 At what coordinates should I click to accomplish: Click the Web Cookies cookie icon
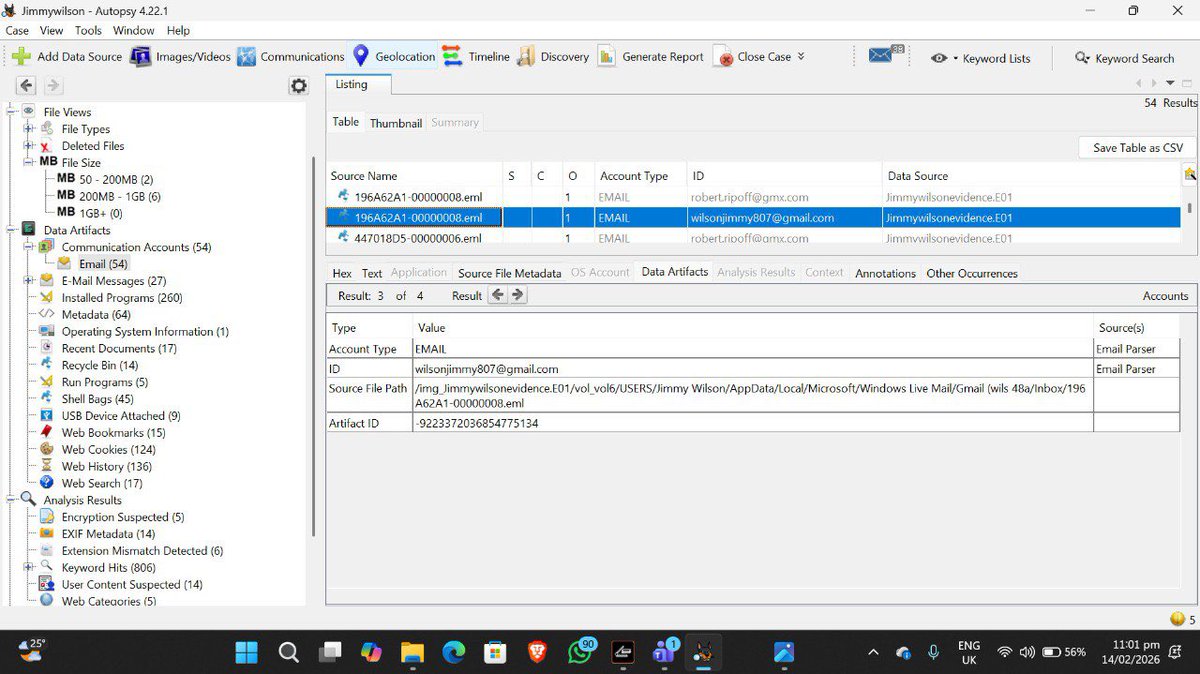(46, 450)
